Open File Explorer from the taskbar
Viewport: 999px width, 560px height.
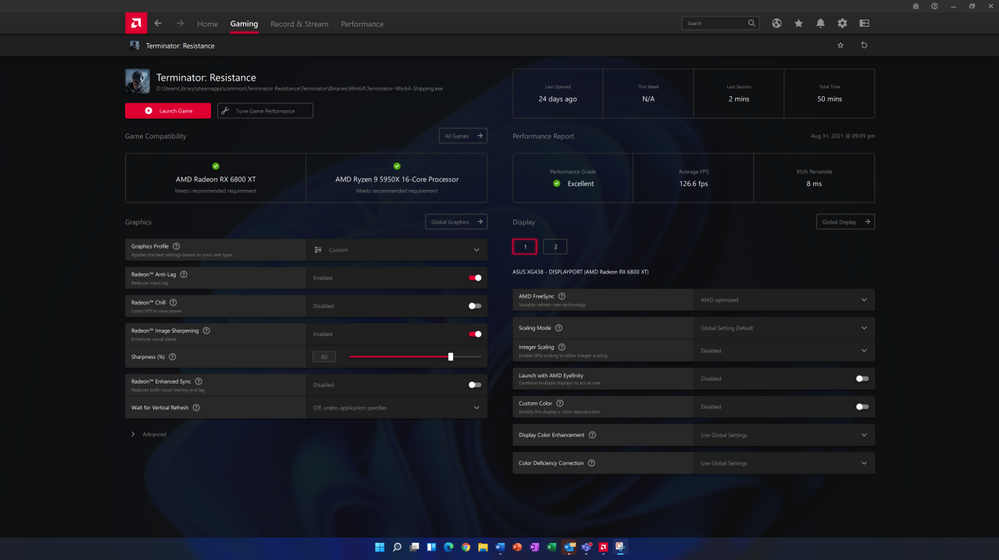click(x=483, y=547)
